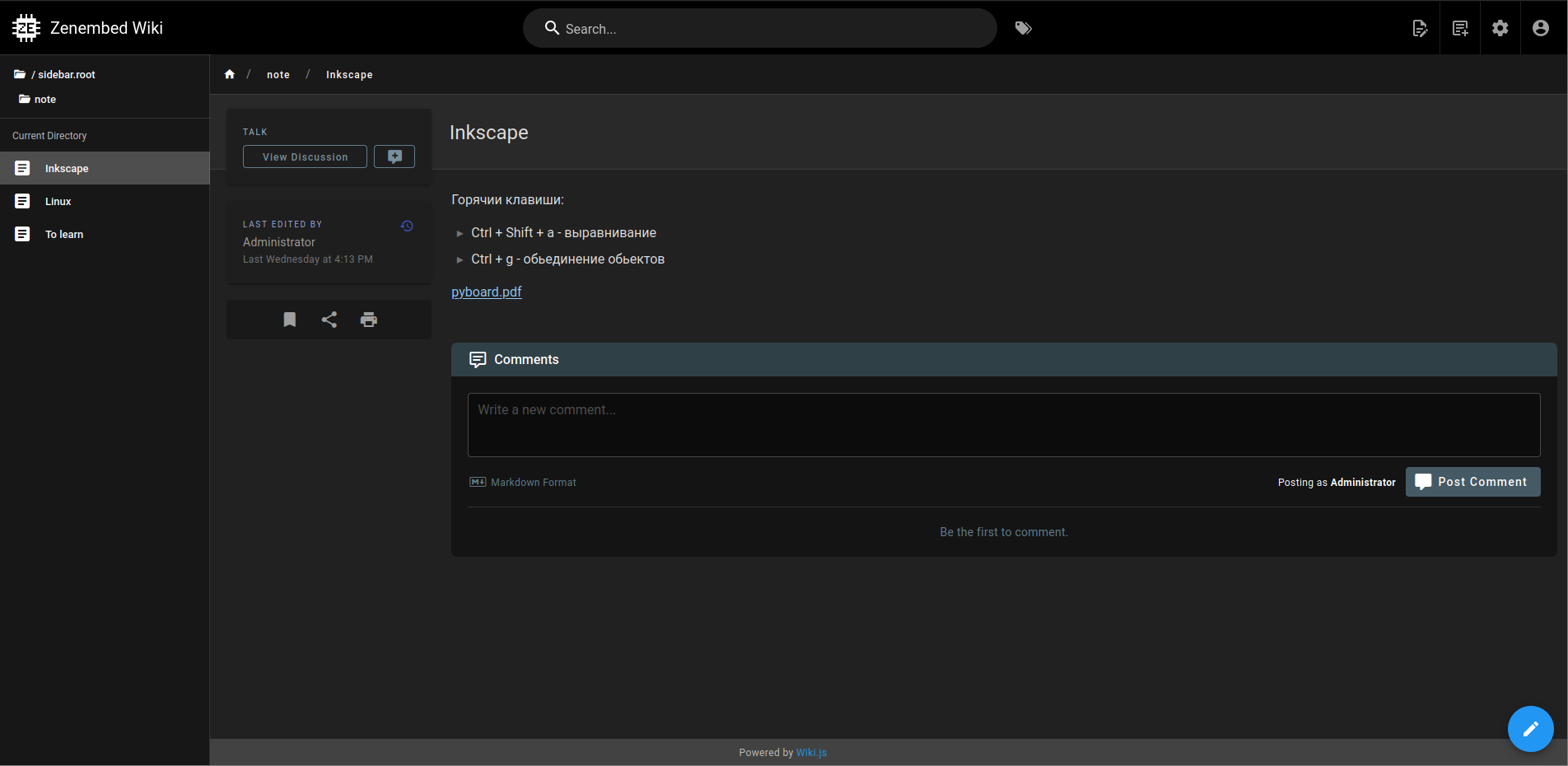The height and width of the screenshot is (766, 1568).
Task: Share this page icon
Action: [x=329, y=320]
